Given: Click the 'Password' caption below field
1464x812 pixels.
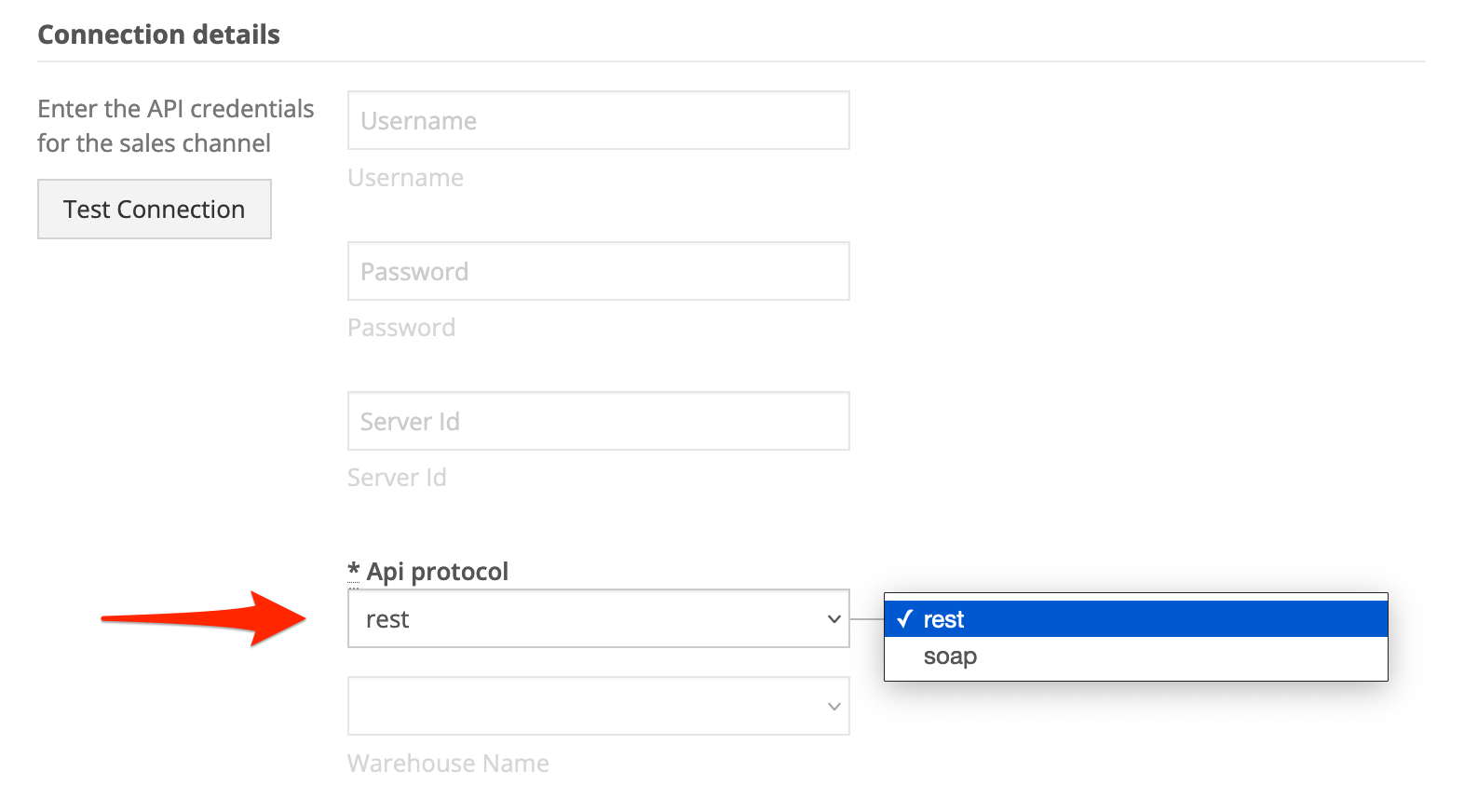Looking at the screenshot, I should [401, 328].
